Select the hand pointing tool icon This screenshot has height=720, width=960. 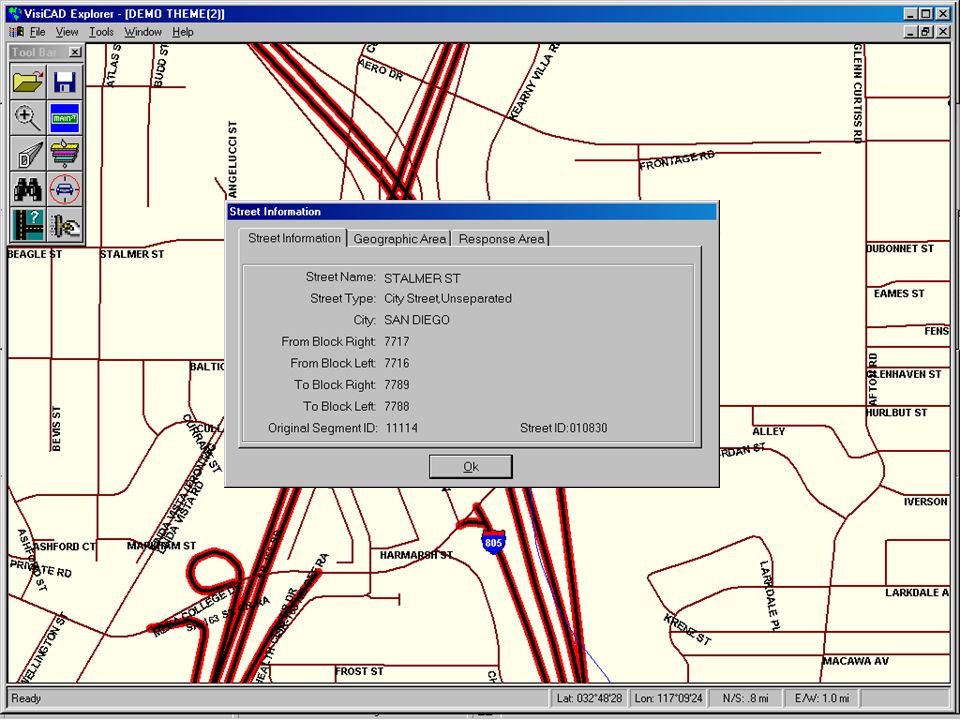[x=64, y=225]
